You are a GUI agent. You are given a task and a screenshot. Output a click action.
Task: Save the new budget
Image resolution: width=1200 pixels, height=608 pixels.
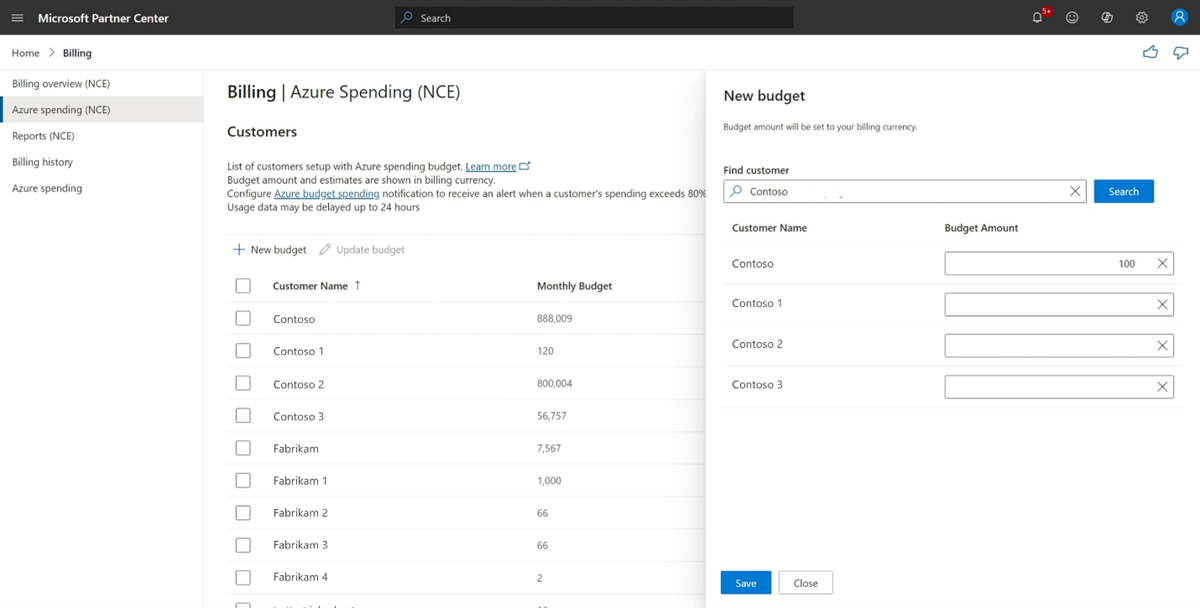(745, 583)
